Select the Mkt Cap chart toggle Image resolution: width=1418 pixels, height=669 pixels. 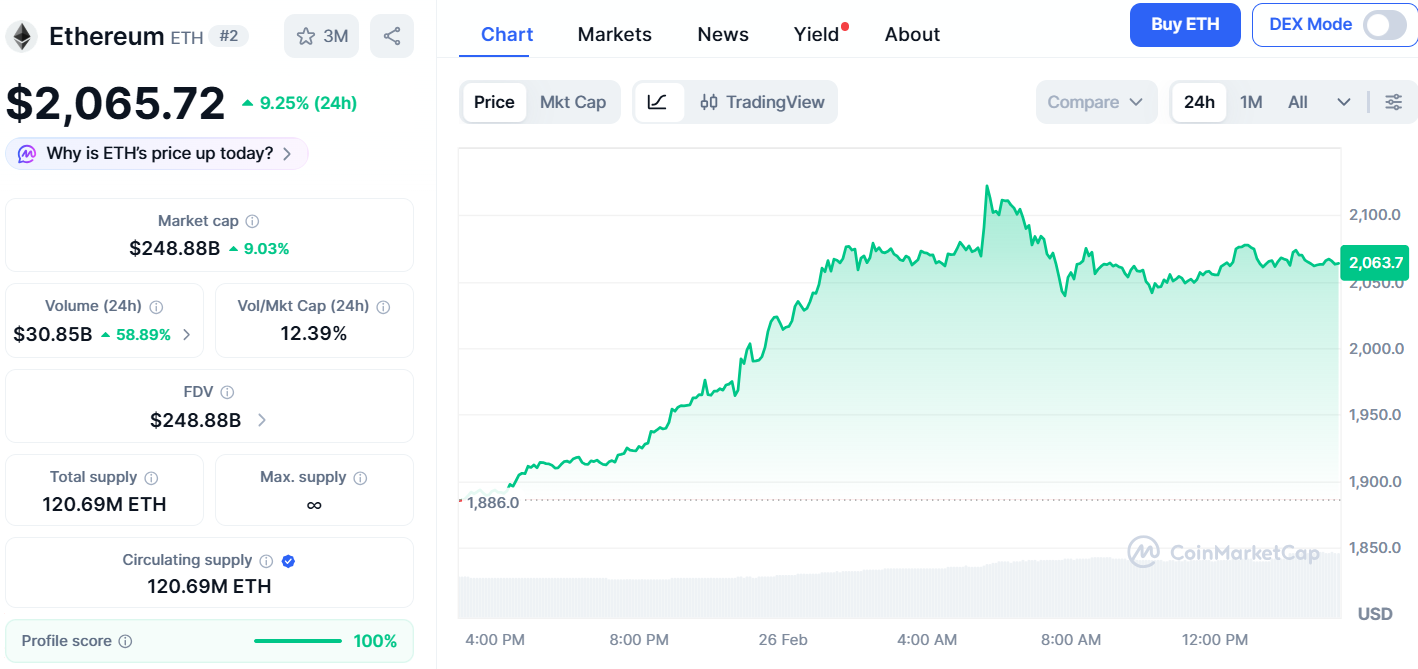pyautogui.click(x=573, y=102)
